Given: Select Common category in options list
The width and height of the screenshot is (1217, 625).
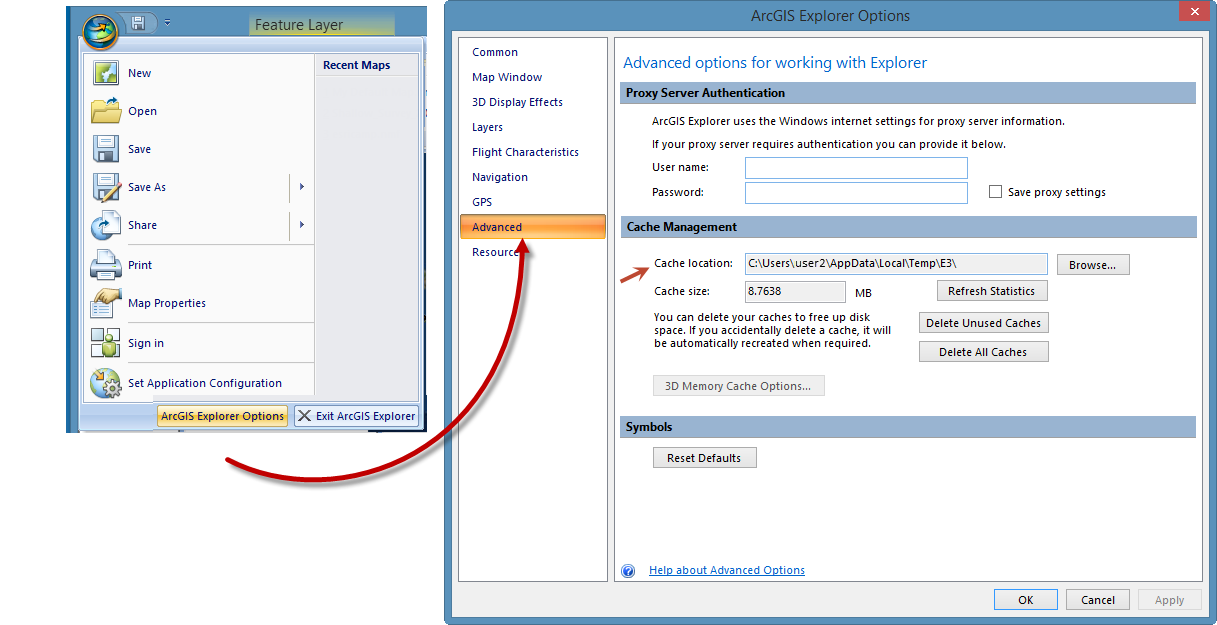Looking at the screenshot, I should click(495, 52).
